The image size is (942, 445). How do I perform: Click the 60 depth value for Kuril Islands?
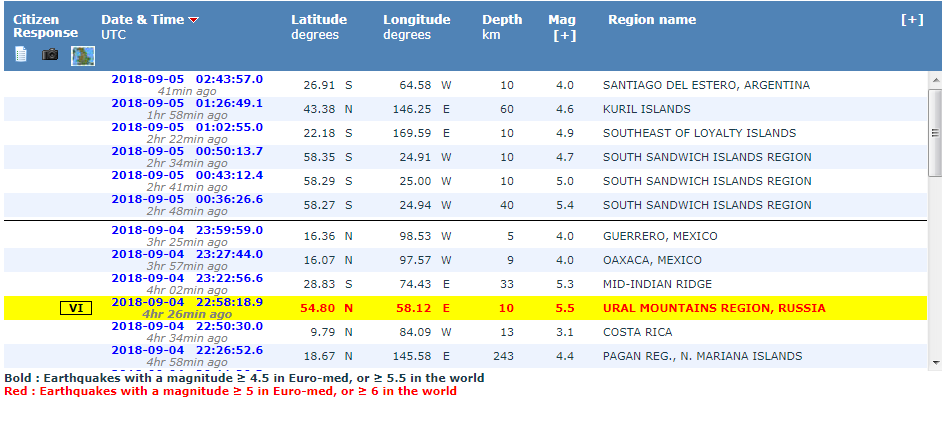507,109
